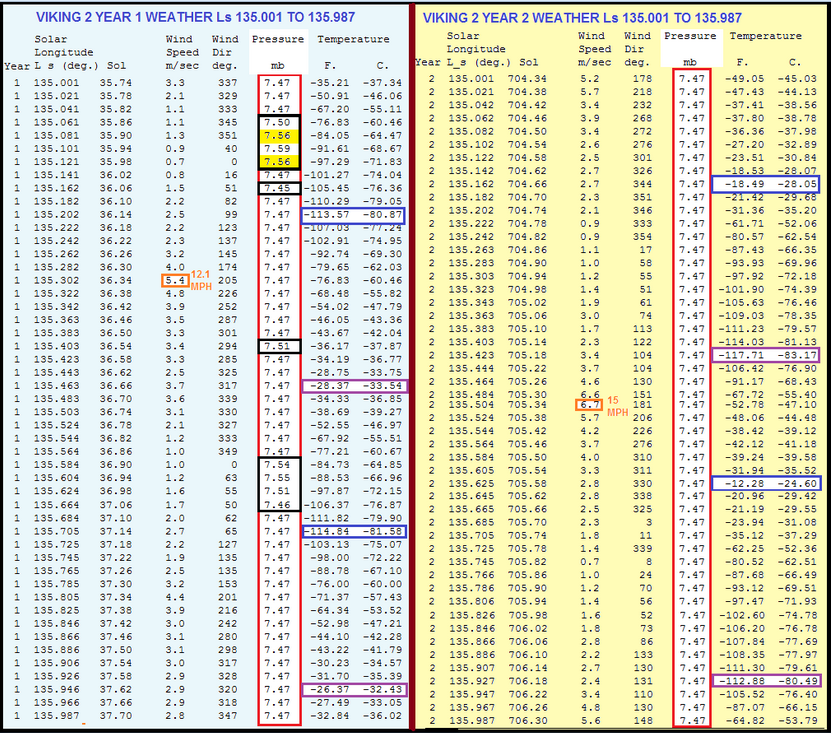Click the pressure value 7.54
This screenshot has width=831, height=733.
tap(278, 465)
